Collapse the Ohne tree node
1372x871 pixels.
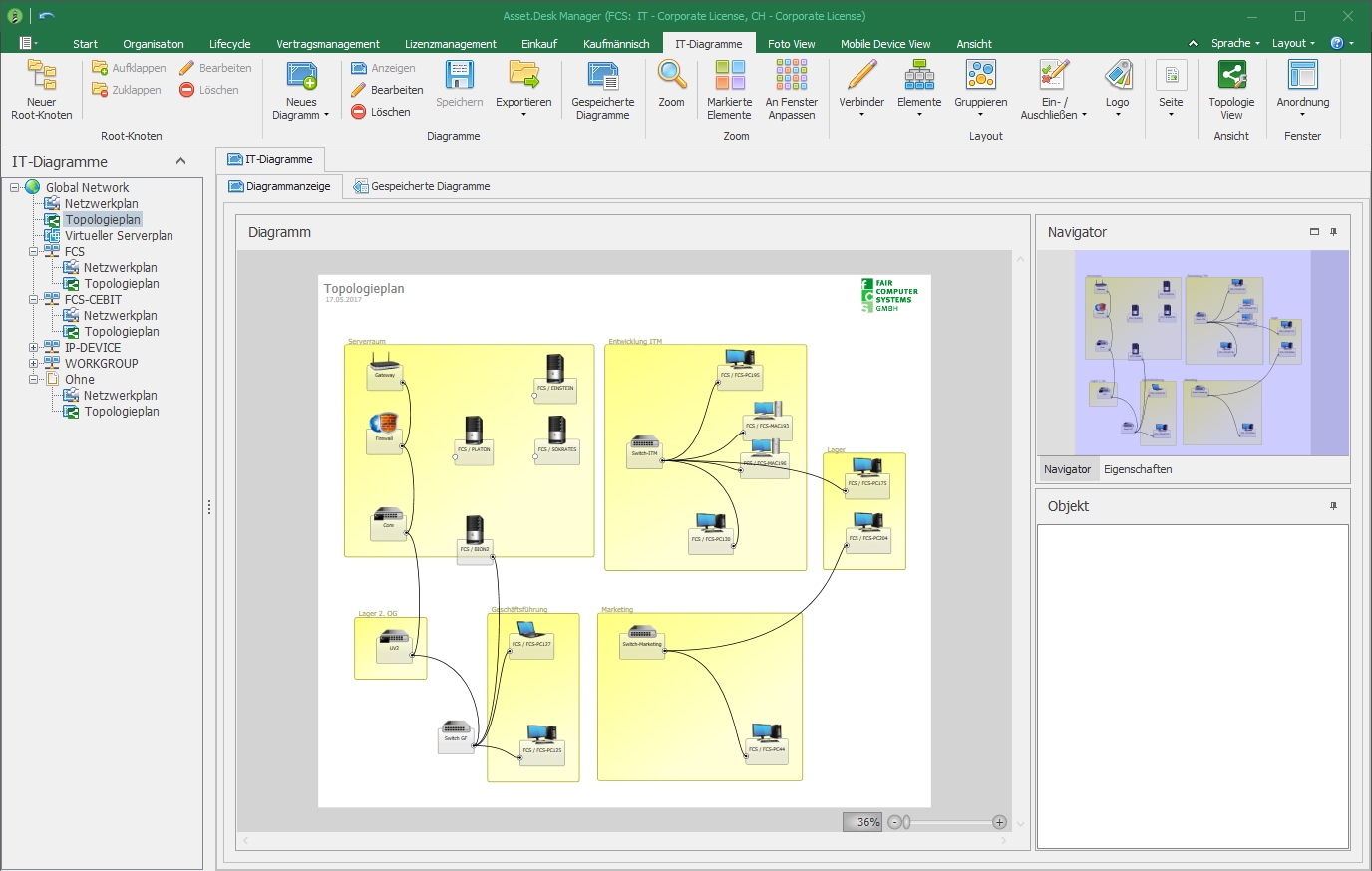tap(34, 379)
